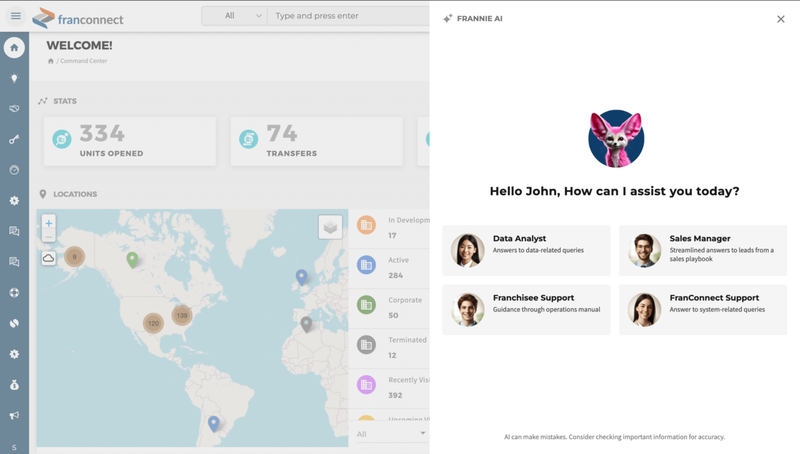The width and height of the screenshot is (800, 454).
Task: Close the Frannie AI panel
Action: 781,19
